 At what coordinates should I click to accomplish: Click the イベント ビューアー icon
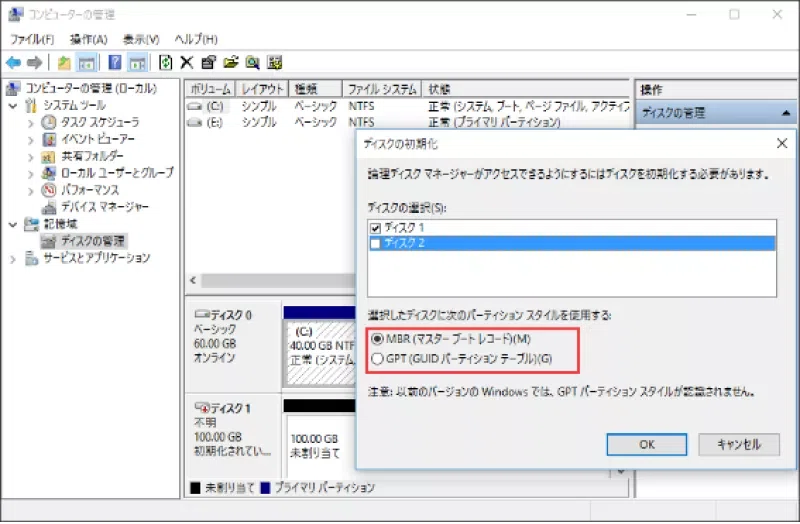(x=48, y=139)
